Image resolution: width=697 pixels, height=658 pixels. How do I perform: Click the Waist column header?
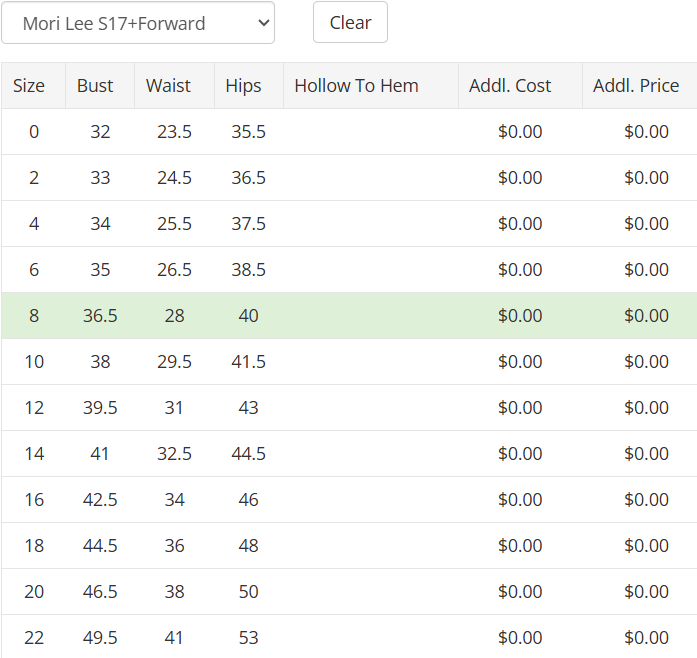point(174,85)
